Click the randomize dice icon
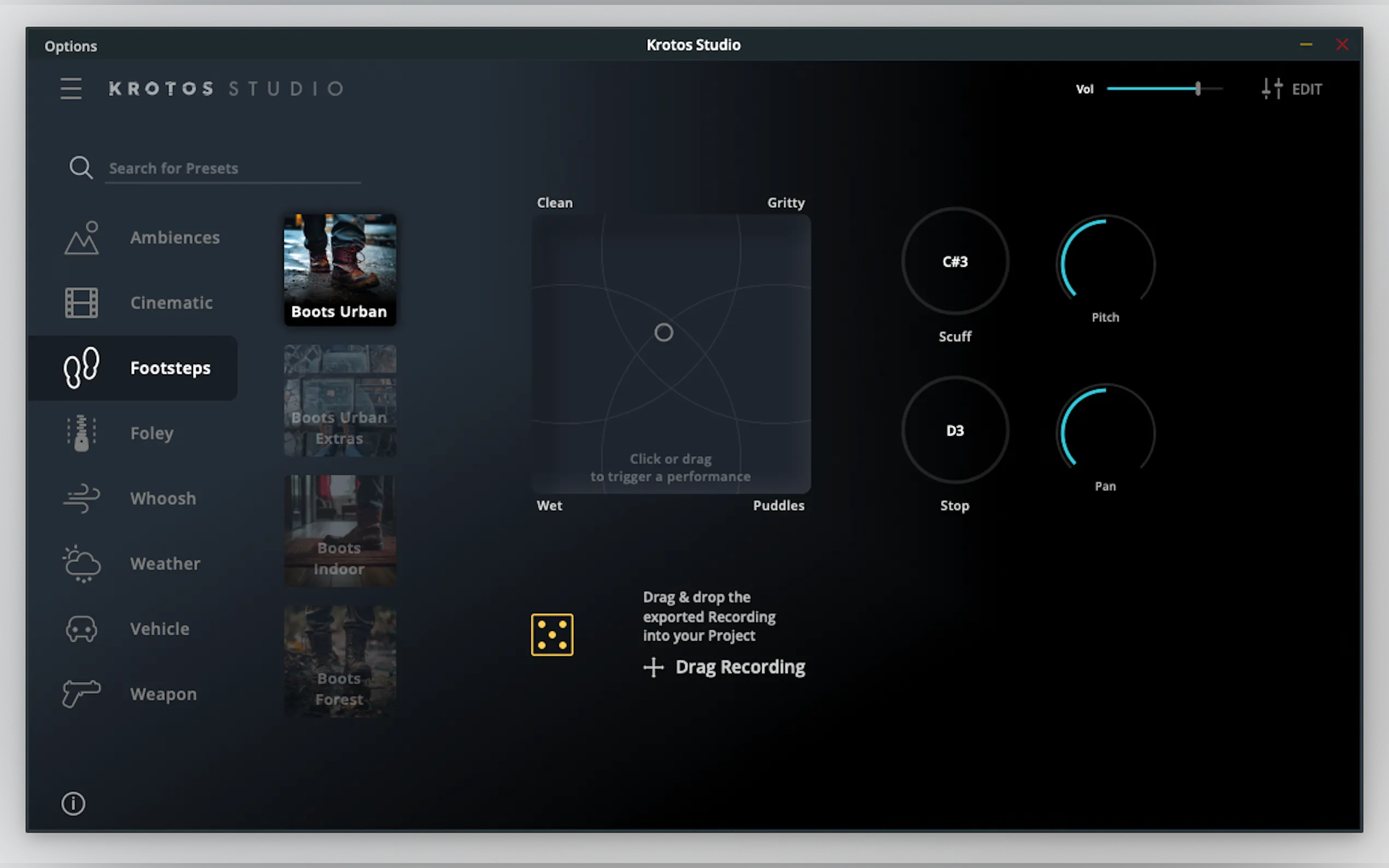1389x868 pixels. tap(552, 635)
